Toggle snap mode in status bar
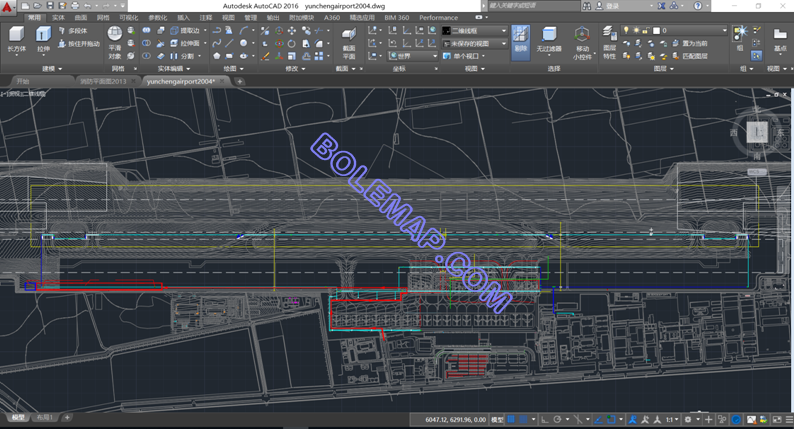This screenshot has height=429, width=794. pos(524,419)
